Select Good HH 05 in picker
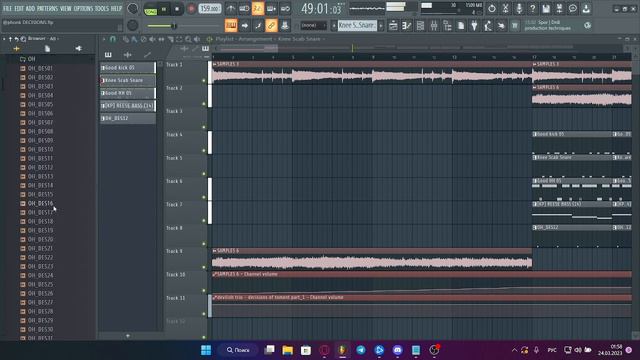Screen dimensions: 640x360 pyautogui.click(x=128, y=93)
